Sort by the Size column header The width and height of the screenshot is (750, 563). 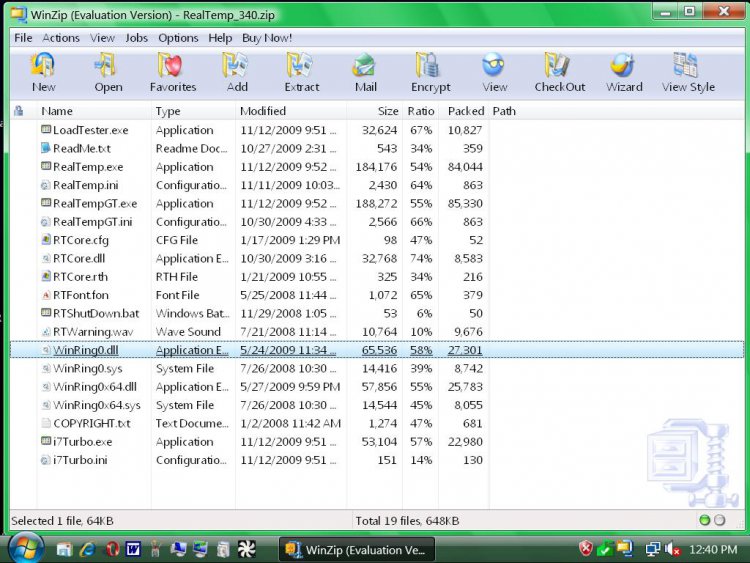click(x=387, y=111)
